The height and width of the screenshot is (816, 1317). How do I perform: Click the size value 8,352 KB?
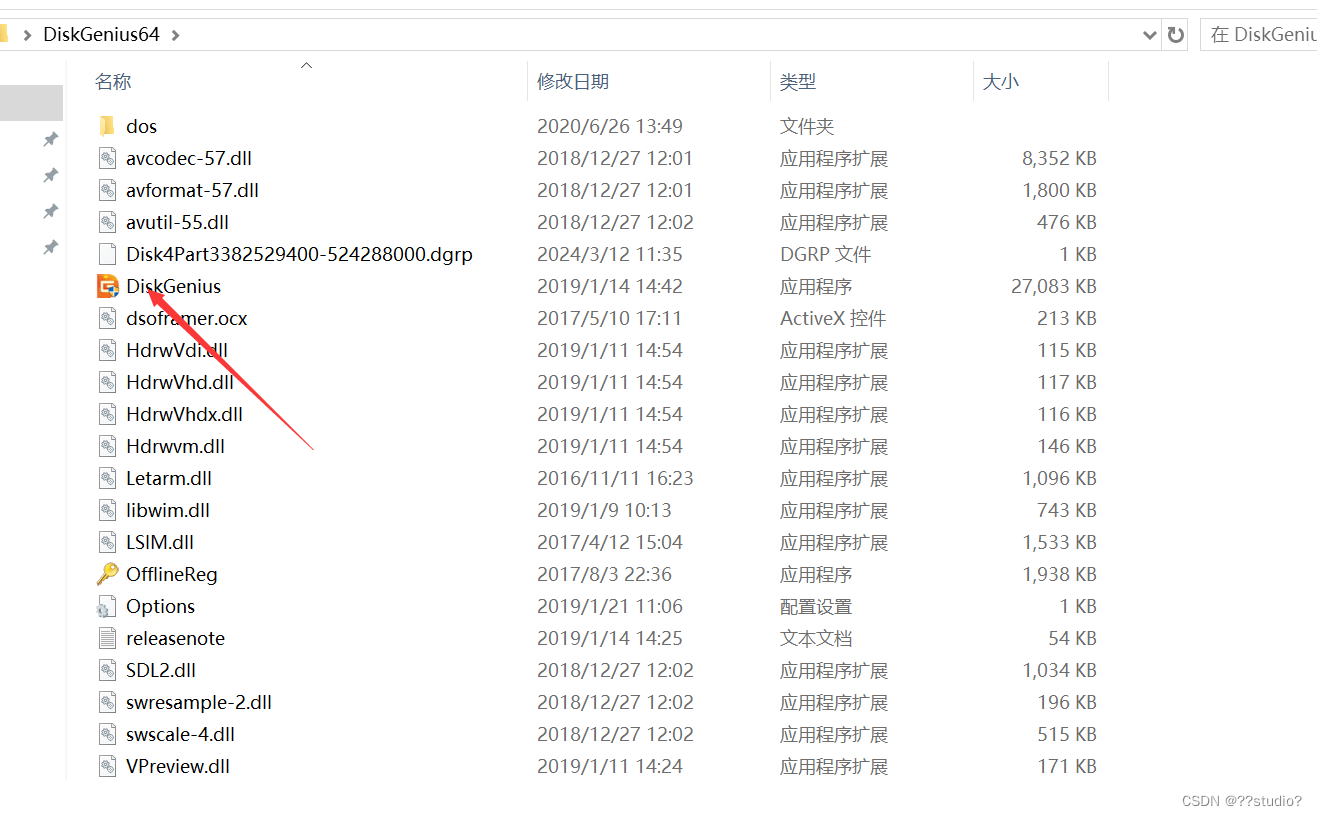tap(1059, 158)
